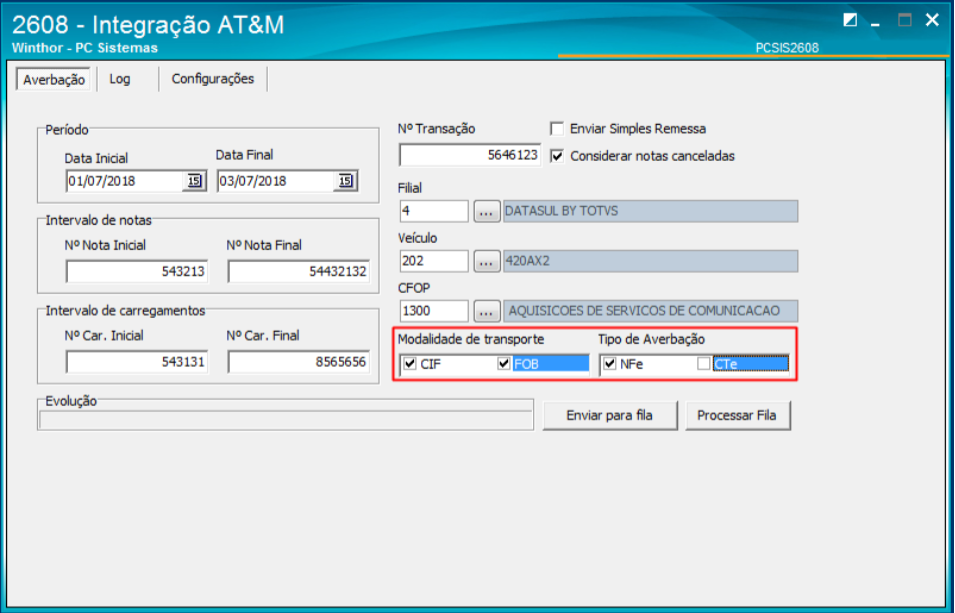This screenshot has height=613, width=955.
Task: Open the Data Inicial calendar picker
Action: coord(194,181)
